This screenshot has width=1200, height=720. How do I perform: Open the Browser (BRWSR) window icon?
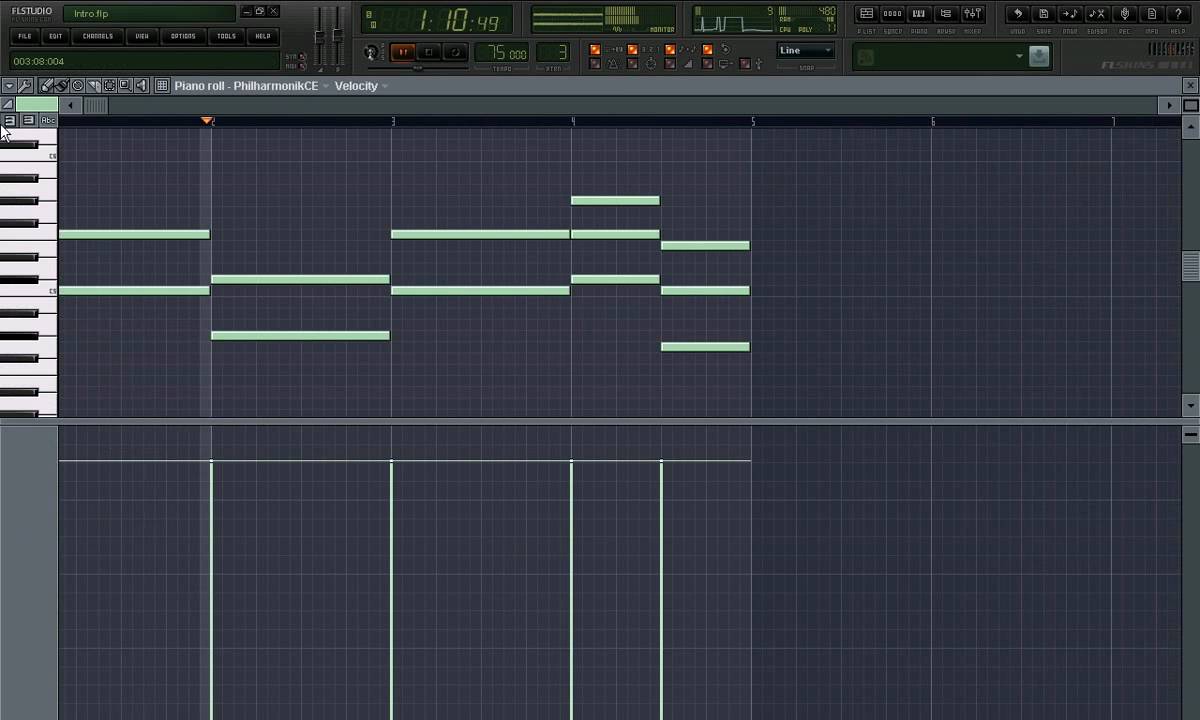945,14
